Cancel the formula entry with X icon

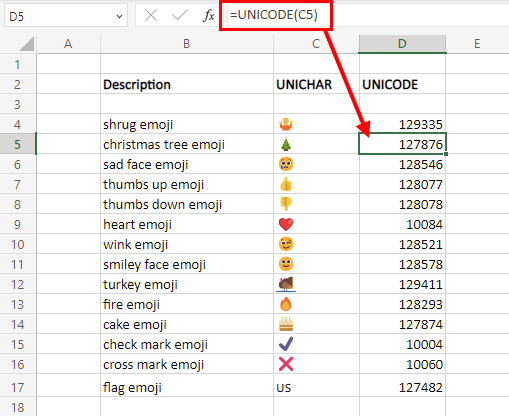click(x=151, y=15)
